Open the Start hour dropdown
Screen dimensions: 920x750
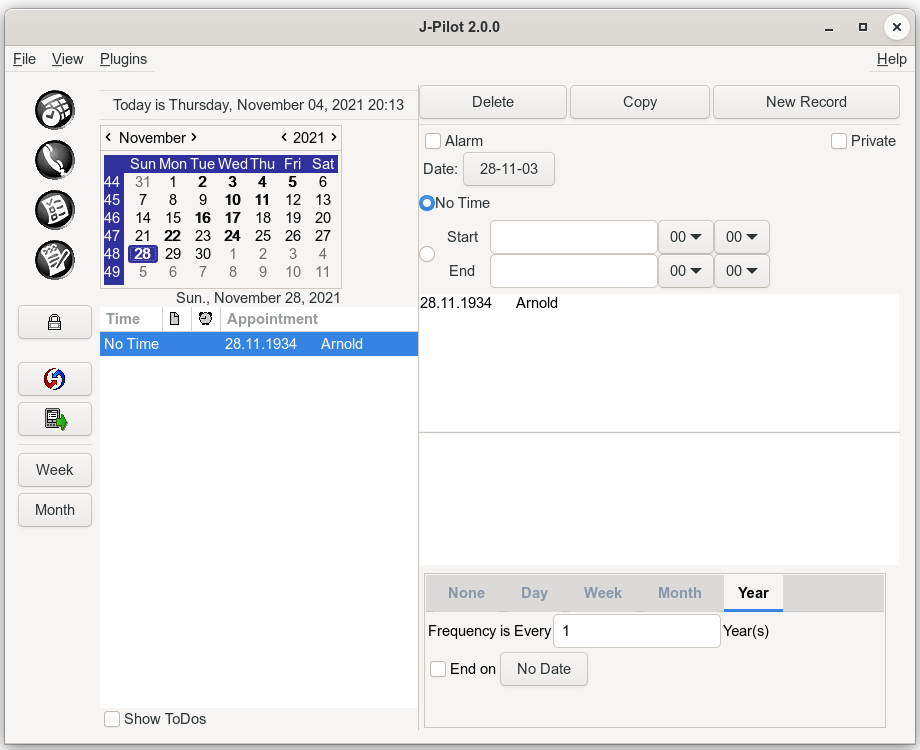[x=685, y=237]
